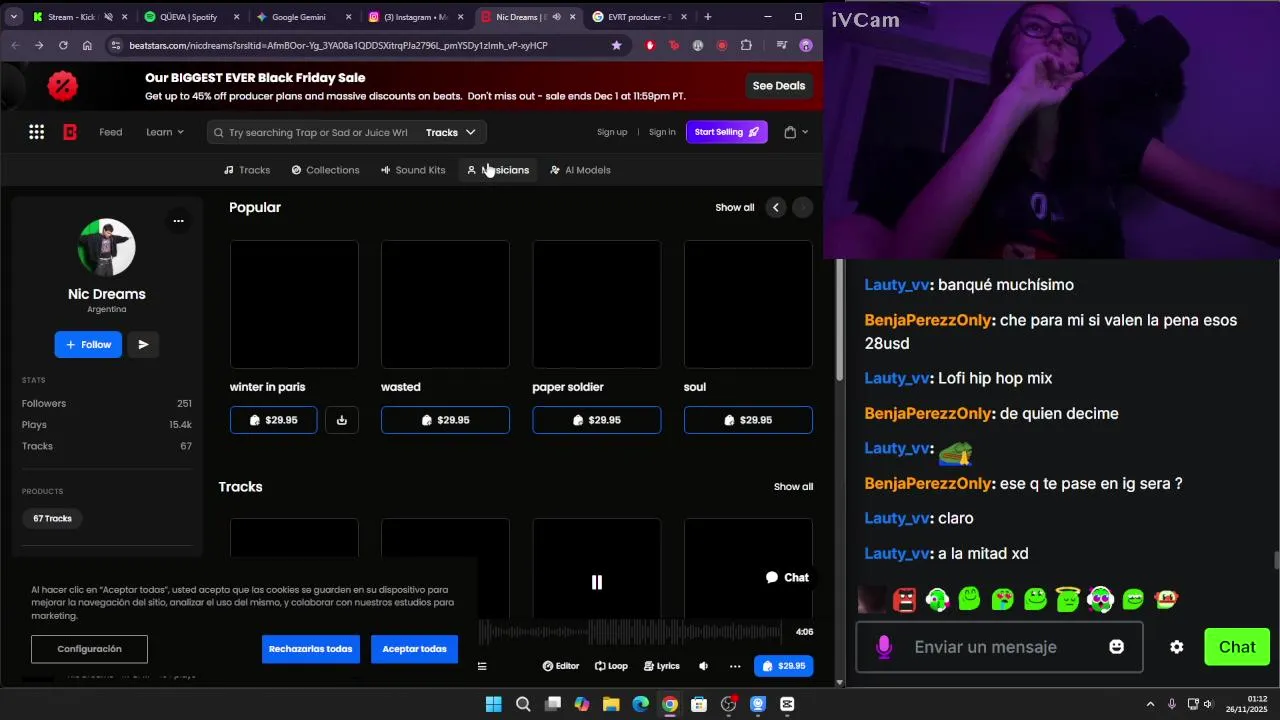Open the BeatStars apps grid menu
The height and width of the screenshot is (720, 1280).
(36, 132)
